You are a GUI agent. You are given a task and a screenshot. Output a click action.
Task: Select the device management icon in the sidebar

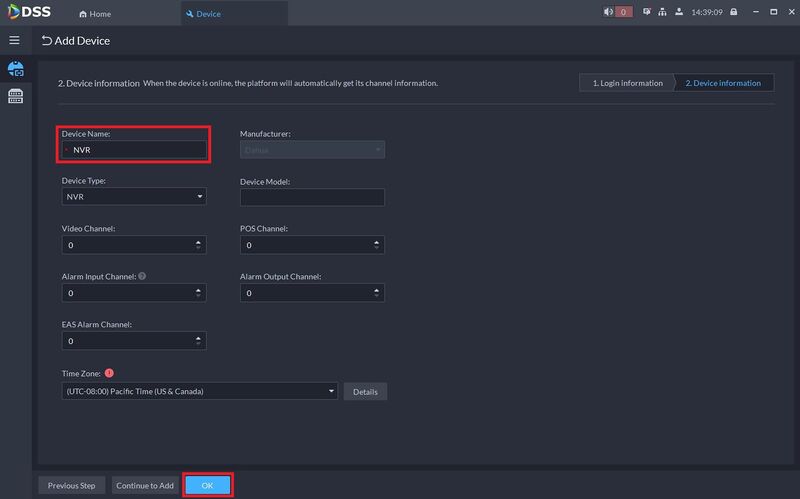(x=15, y=70)
